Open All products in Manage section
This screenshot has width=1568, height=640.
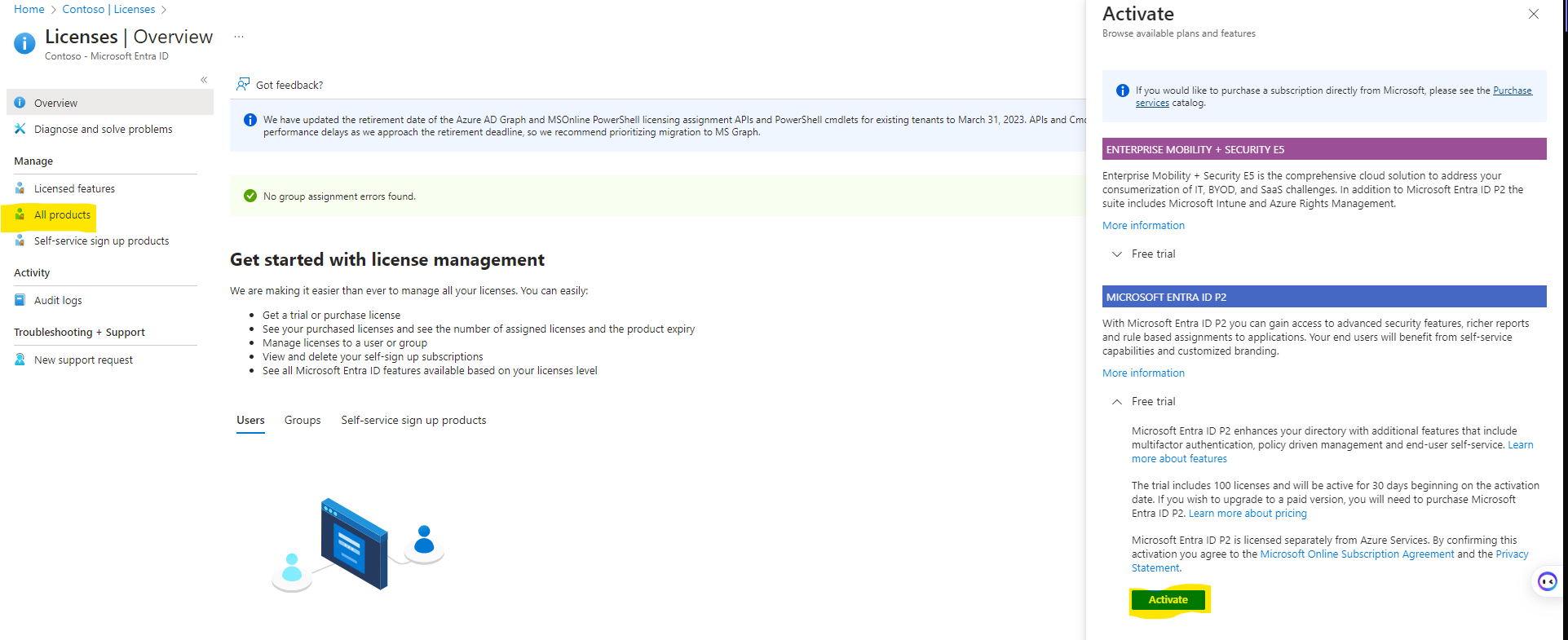pos(62,214)
